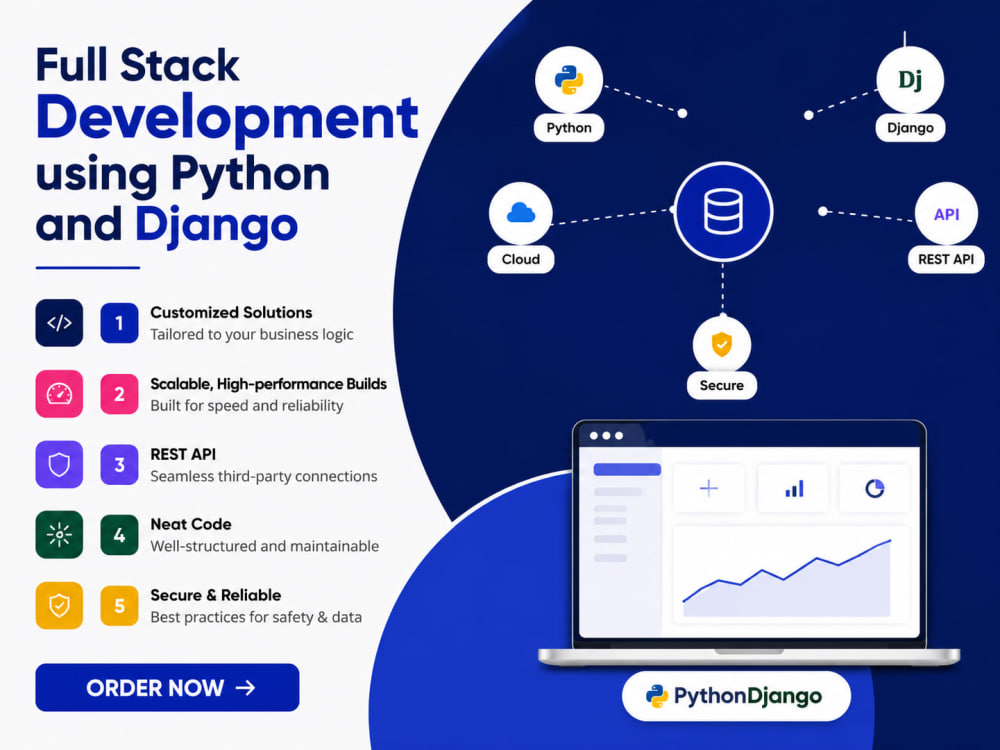Click 'Tailored to your business logic' text
This screenshot has height=750, width=1000.
(252, 335)
